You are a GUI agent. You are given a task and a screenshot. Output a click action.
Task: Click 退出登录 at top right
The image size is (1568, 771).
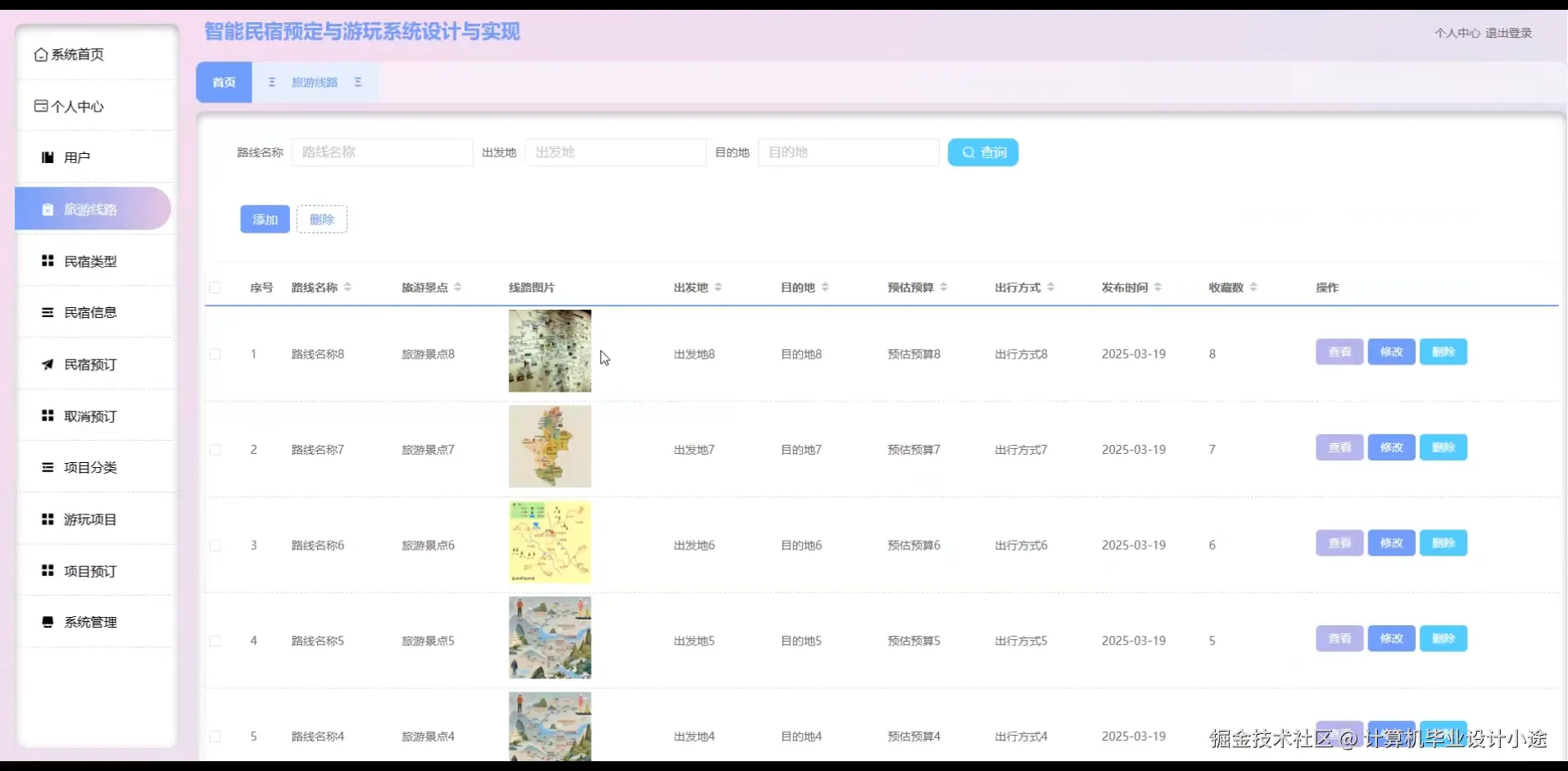pyautogui.click(x=1510, y=34)
